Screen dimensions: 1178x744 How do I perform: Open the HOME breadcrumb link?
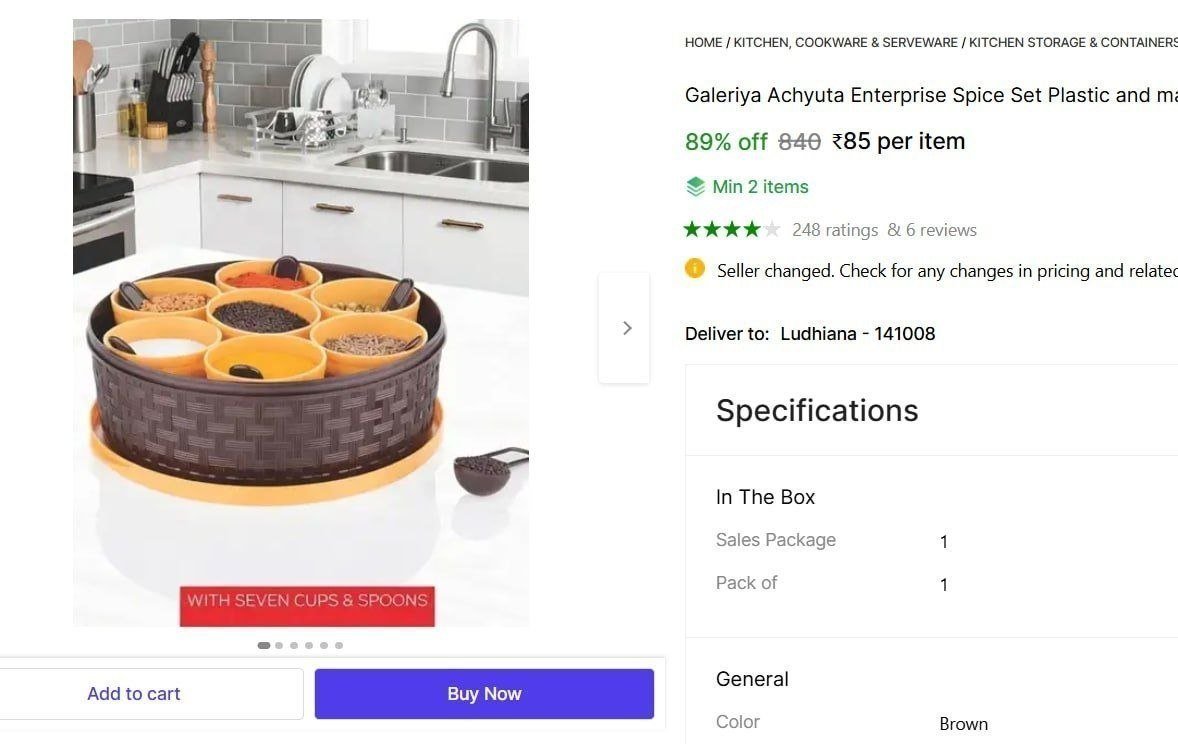point(703,43)
